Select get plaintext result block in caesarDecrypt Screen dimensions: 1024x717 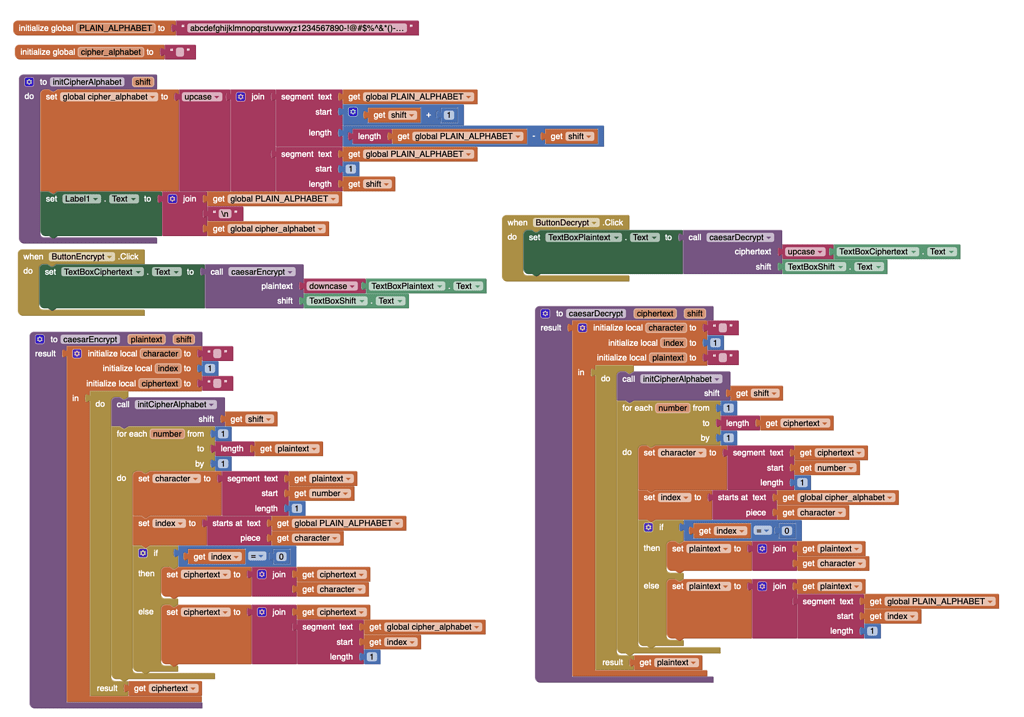[669, 662]
